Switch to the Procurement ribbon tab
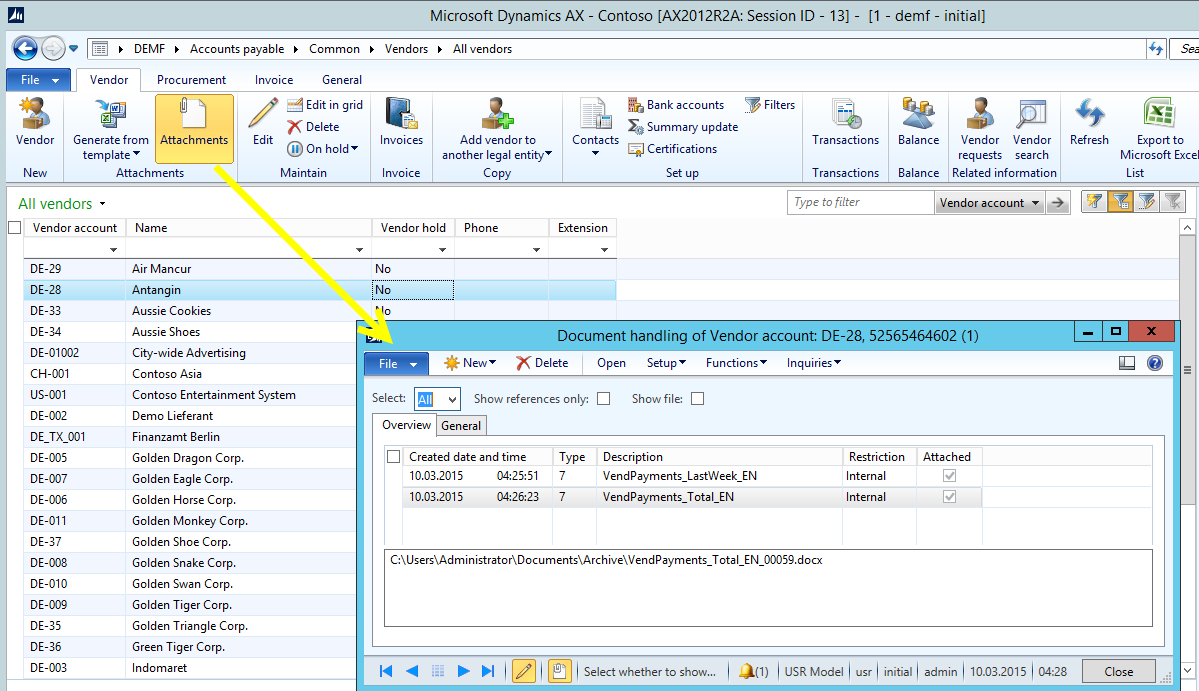The height and width of the screenshot is (691, 1199). click(x=191, y=80)
